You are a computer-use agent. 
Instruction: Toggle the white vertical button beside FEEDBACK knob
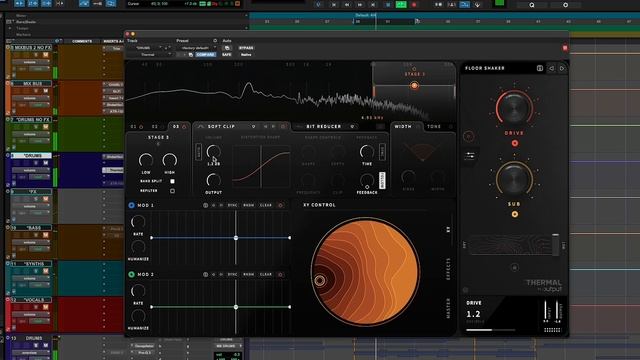pyautogui.click(x=382, y=180)
